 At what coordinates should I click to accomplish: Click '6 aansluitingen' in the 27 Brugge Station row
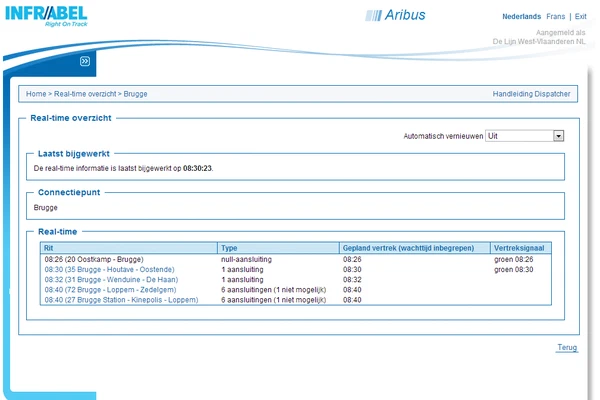click(274, 300)
